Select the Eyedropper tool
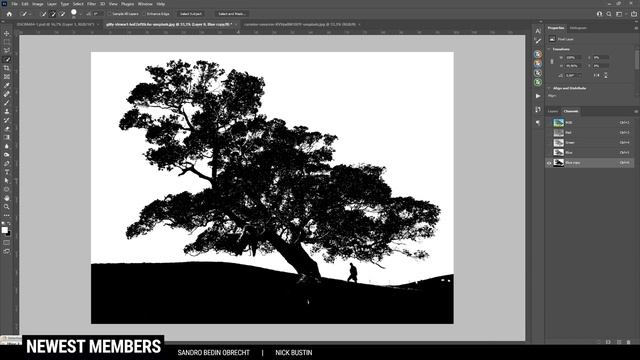640x360 pixels. 7,85
